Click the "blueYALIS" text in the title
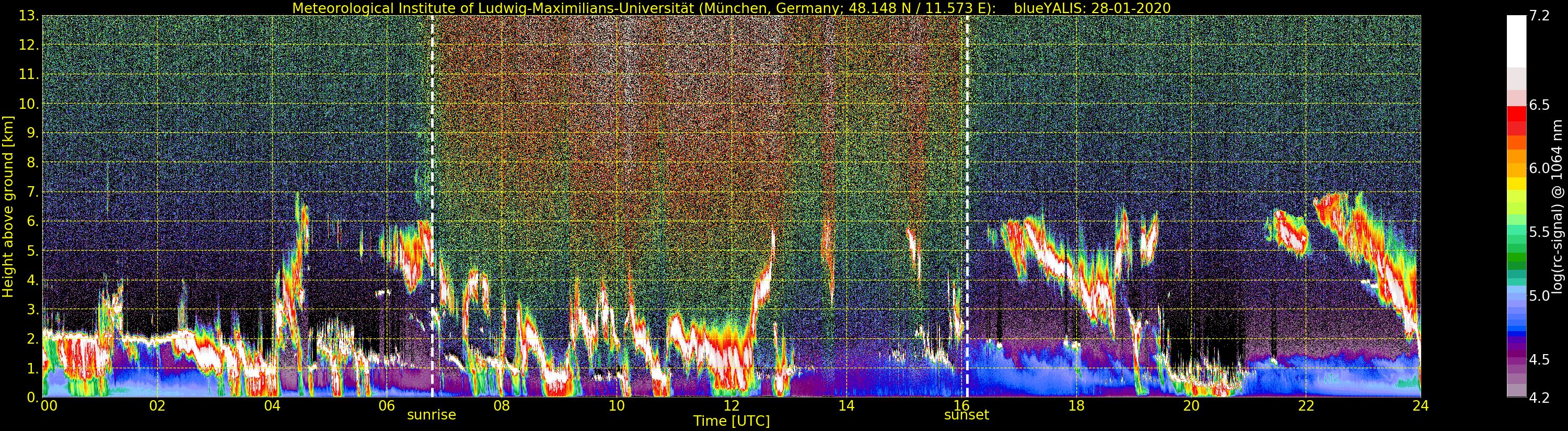 pyautogui.click(x=1044, y=8)
